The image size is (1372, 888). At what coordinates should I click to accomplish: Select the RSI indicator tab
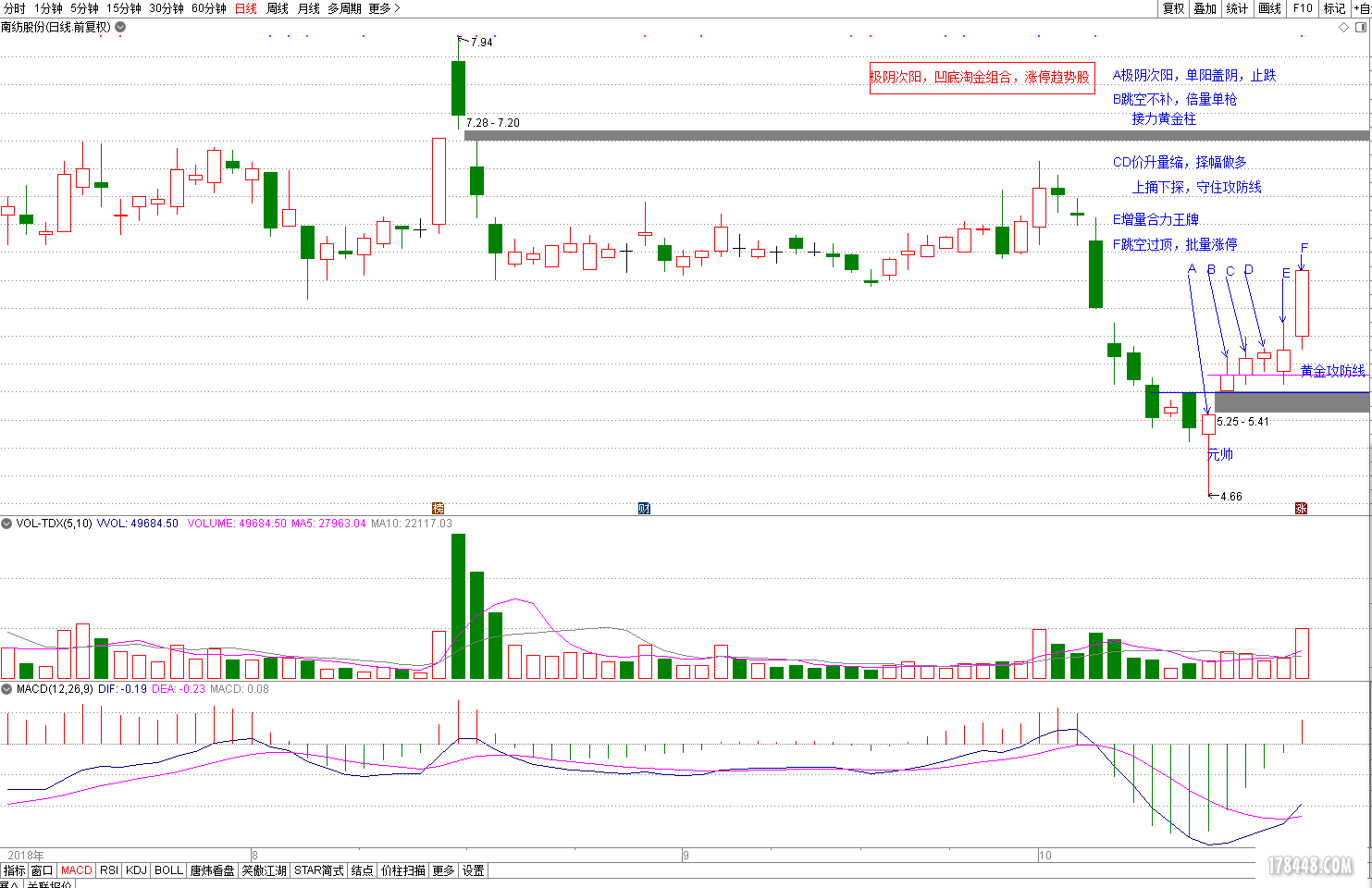(x=109, y=870)
